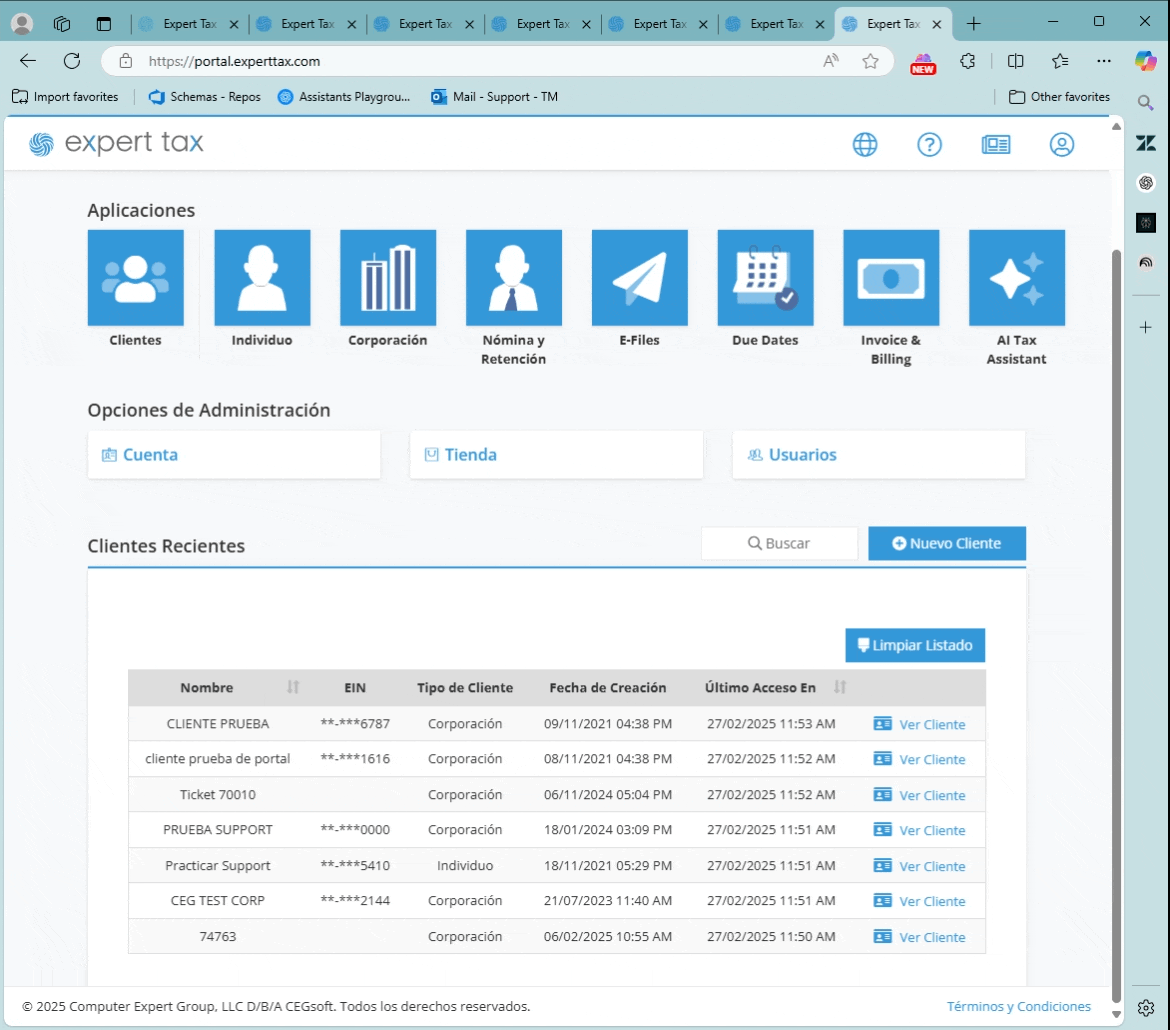
Task: Open browser Settings and more menu
Action: (x=1104, y=61)
